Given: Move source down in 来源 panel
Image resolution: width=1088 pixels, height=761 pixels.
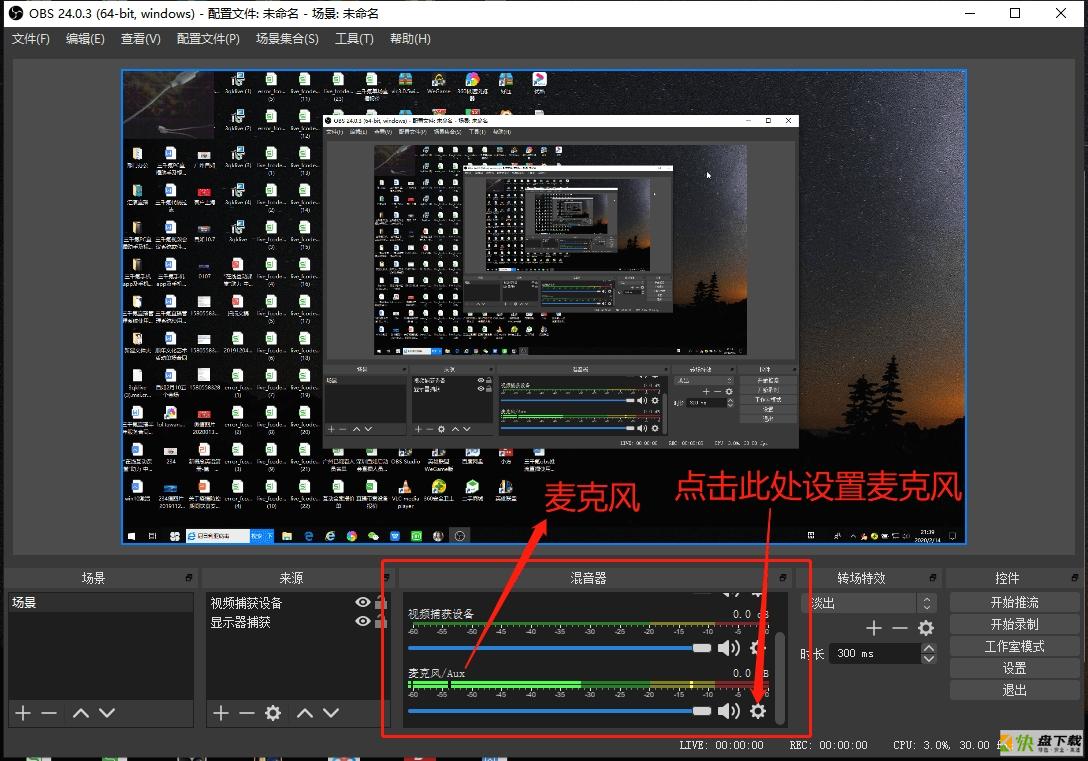Looking at the screenshot, I should (x=331, y=713).
